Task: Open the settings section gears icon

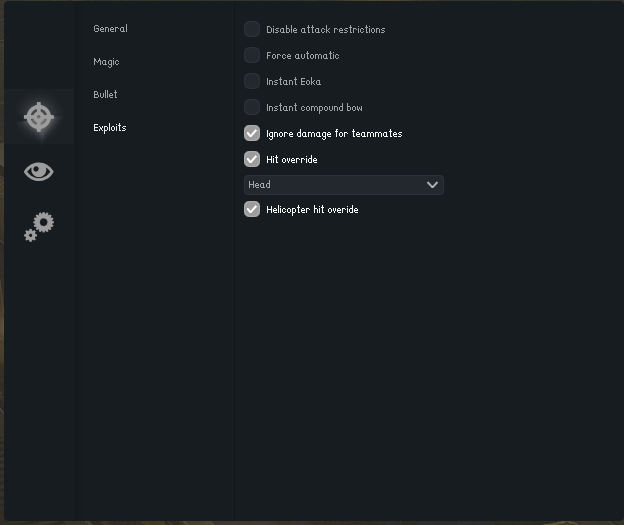Action: [x=39, y=227]
